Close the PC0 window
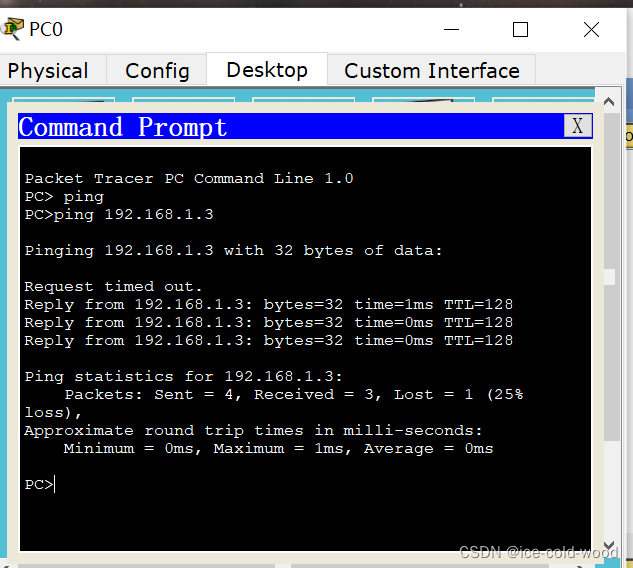The width and height of the screenshot is (633, 568). point(591,29)
